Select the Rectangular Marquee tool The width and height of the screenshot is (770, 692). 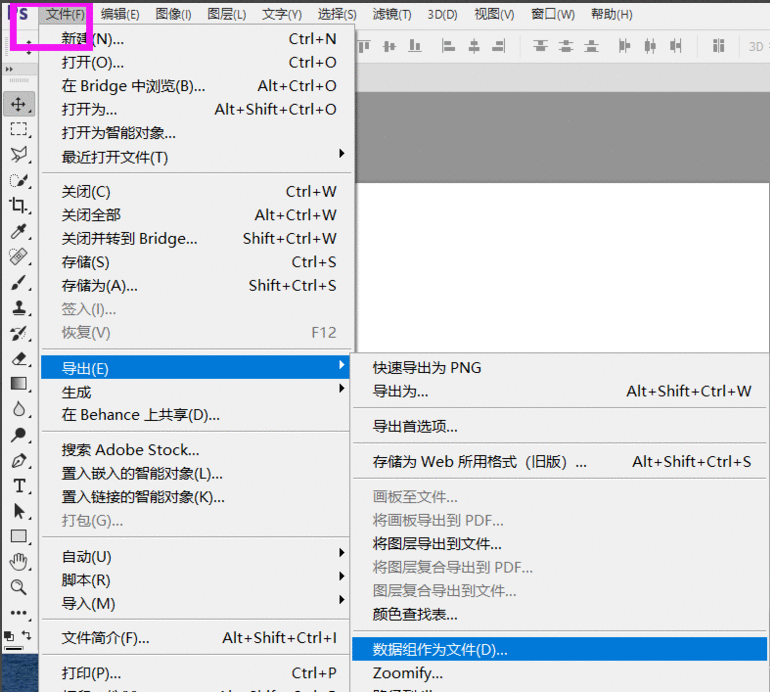pos(18,129)
